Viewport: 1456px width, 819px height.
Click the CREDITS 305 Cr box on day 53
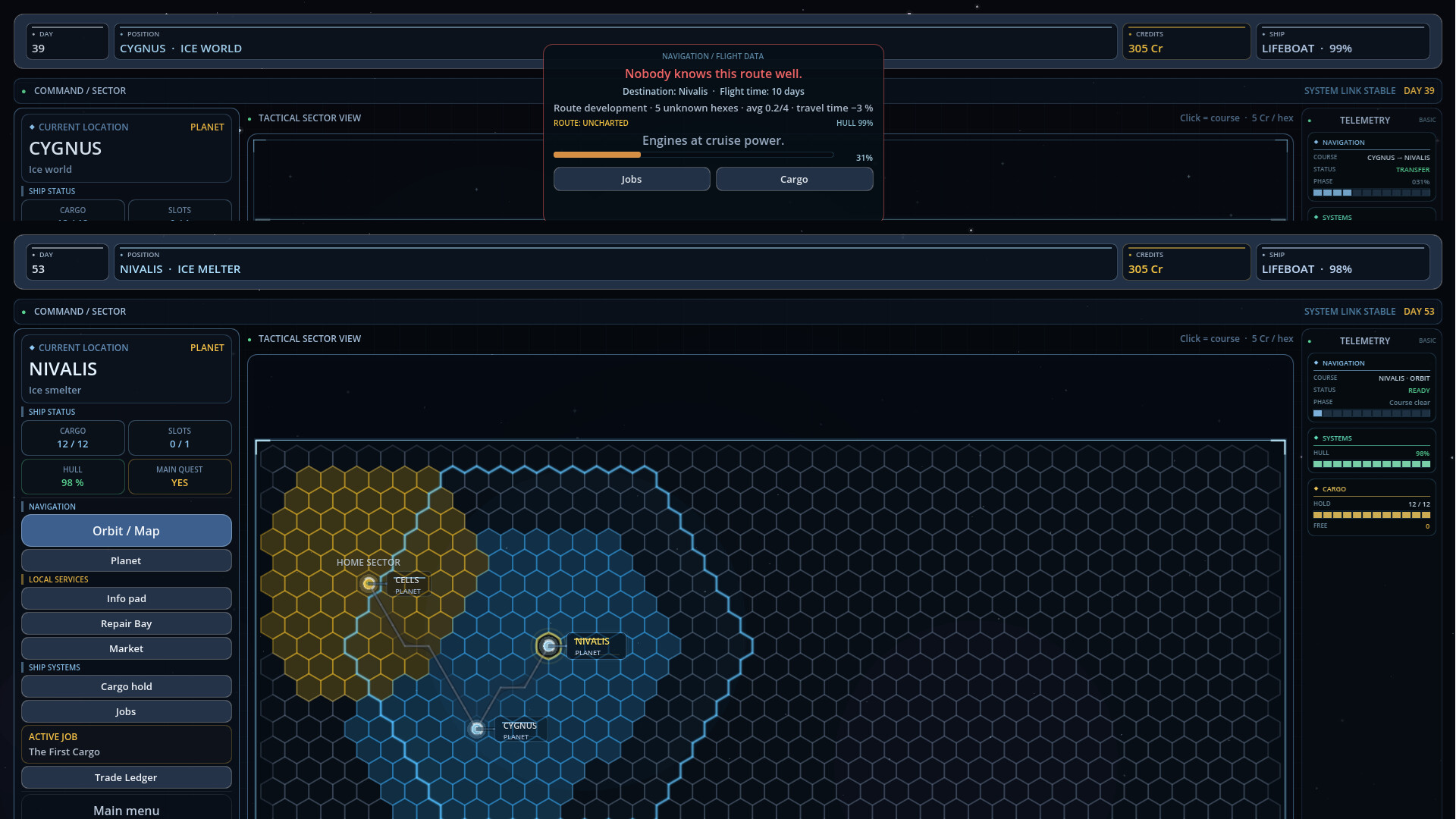tap(1186, 262)
